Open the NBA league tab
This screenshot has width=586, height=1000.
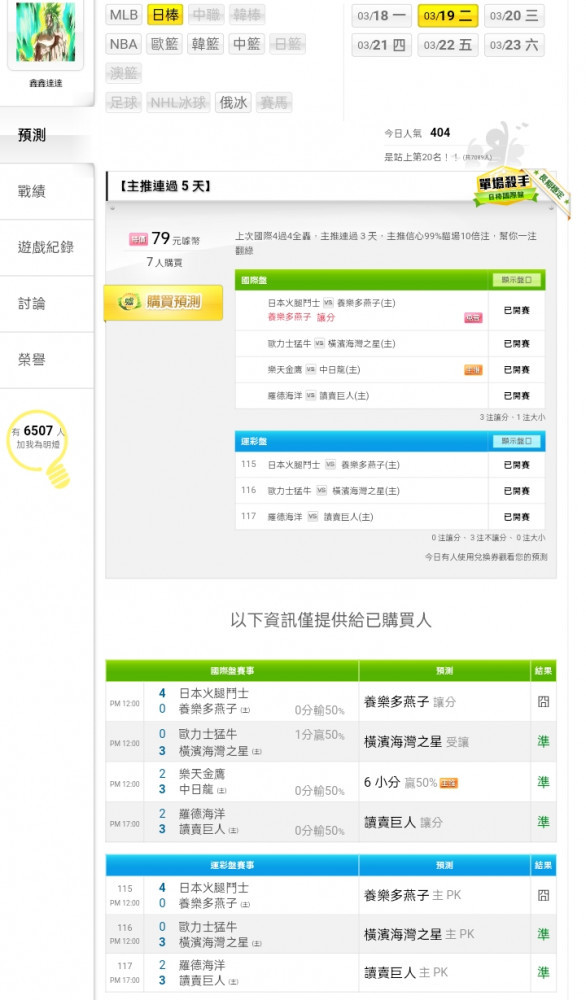pyautogui.click(x=124, y=44)
